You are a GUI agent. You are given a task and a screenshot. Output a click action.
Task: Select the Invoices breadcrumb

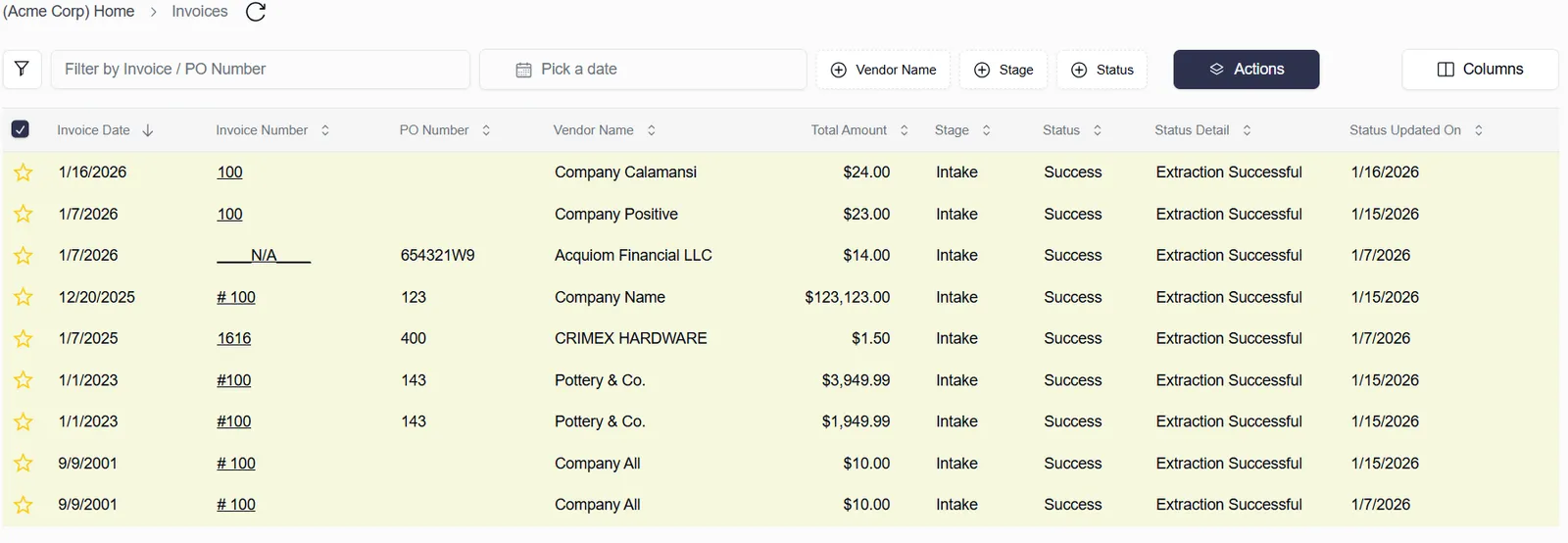point(200,12)
